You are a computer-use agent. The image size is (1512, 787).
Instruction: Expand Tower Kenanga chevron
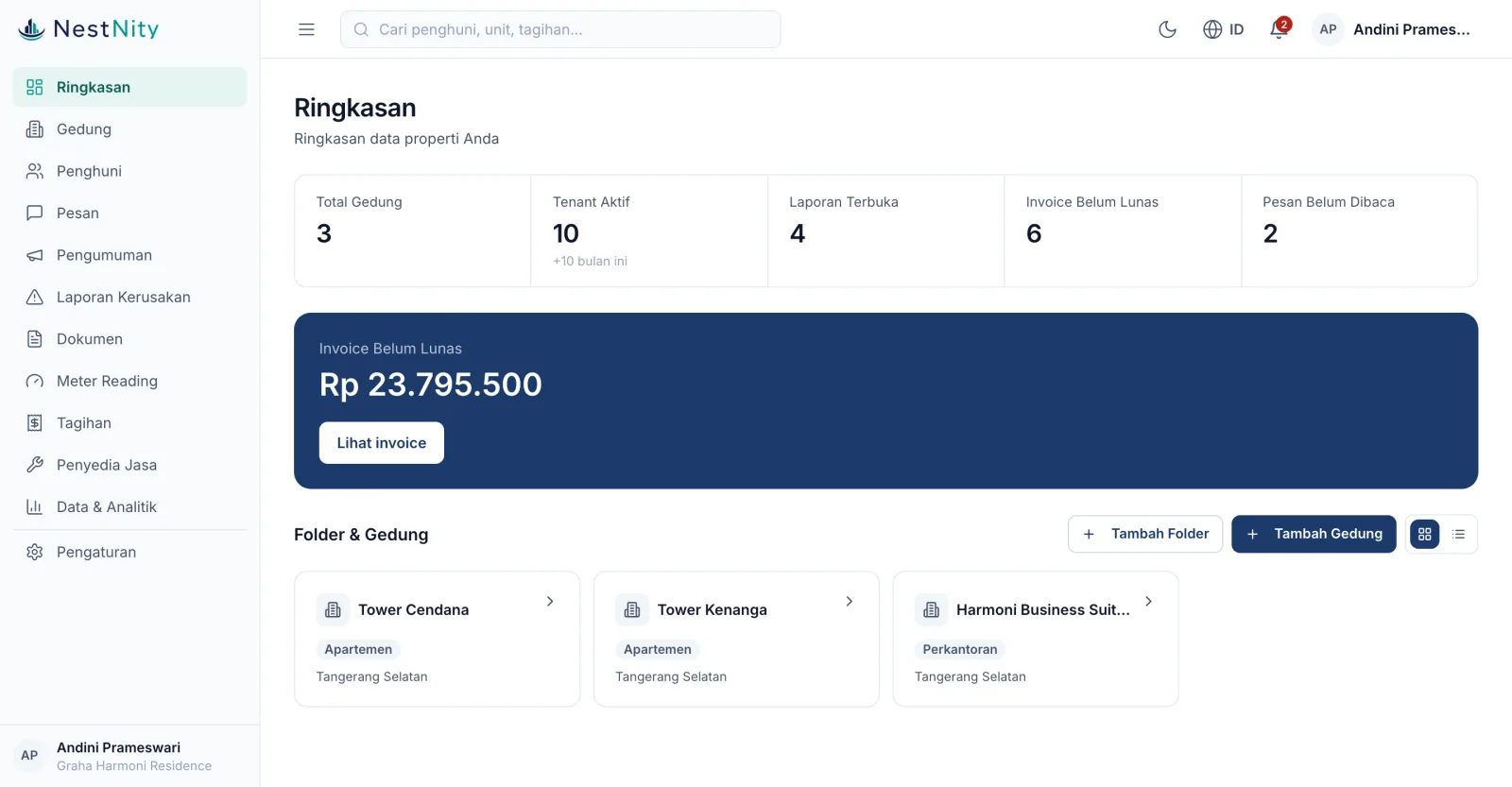pos(850,601)
